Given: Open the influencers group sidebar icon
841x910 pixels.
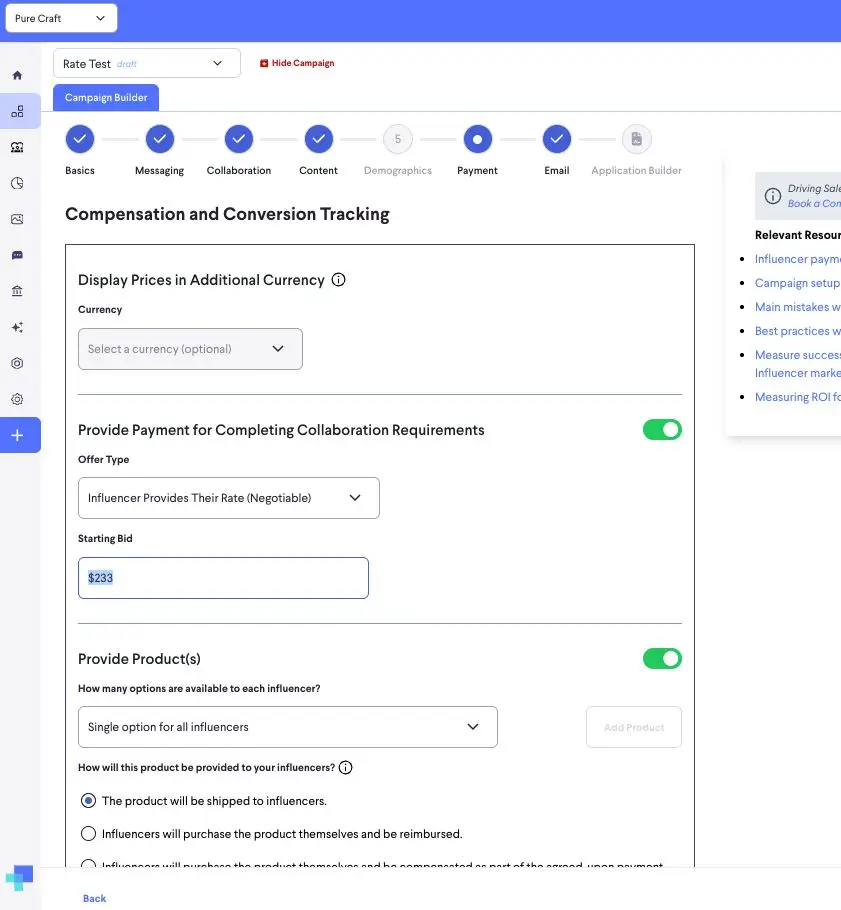Looking at the screenshot, I should click(x=17, y=147).
